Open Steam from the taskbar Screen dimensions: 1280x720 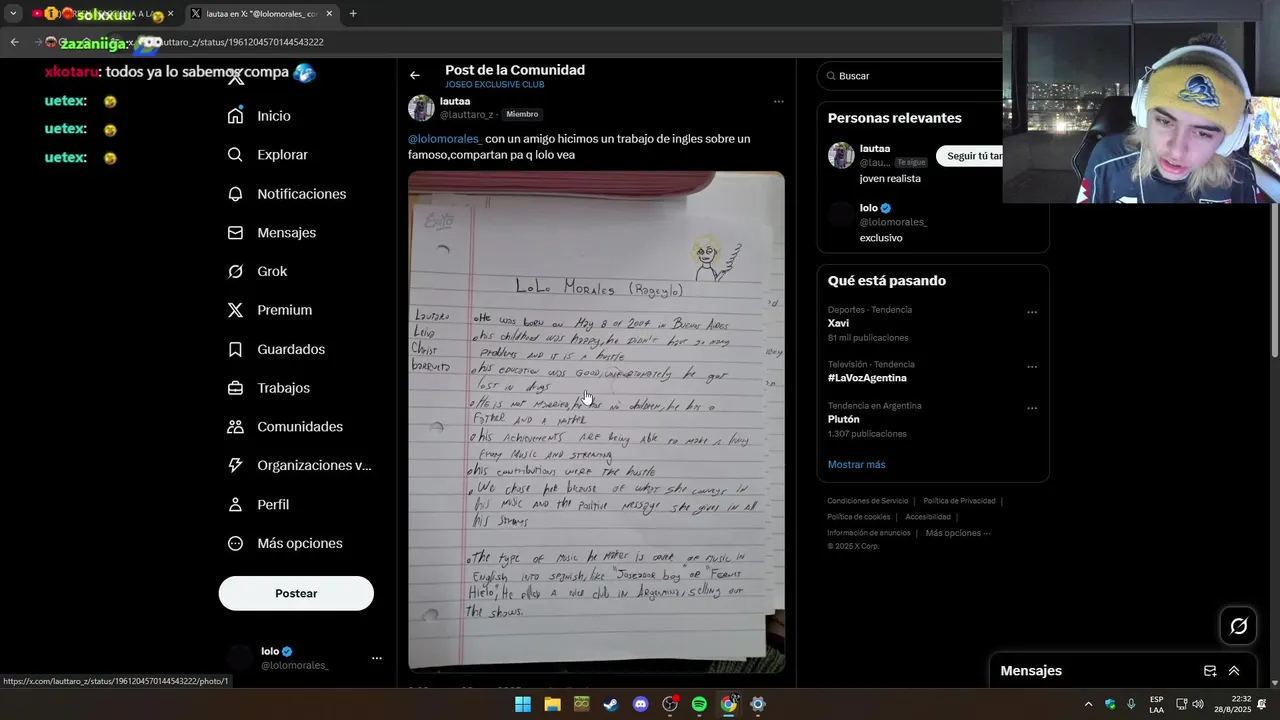(x=611, y=704)
